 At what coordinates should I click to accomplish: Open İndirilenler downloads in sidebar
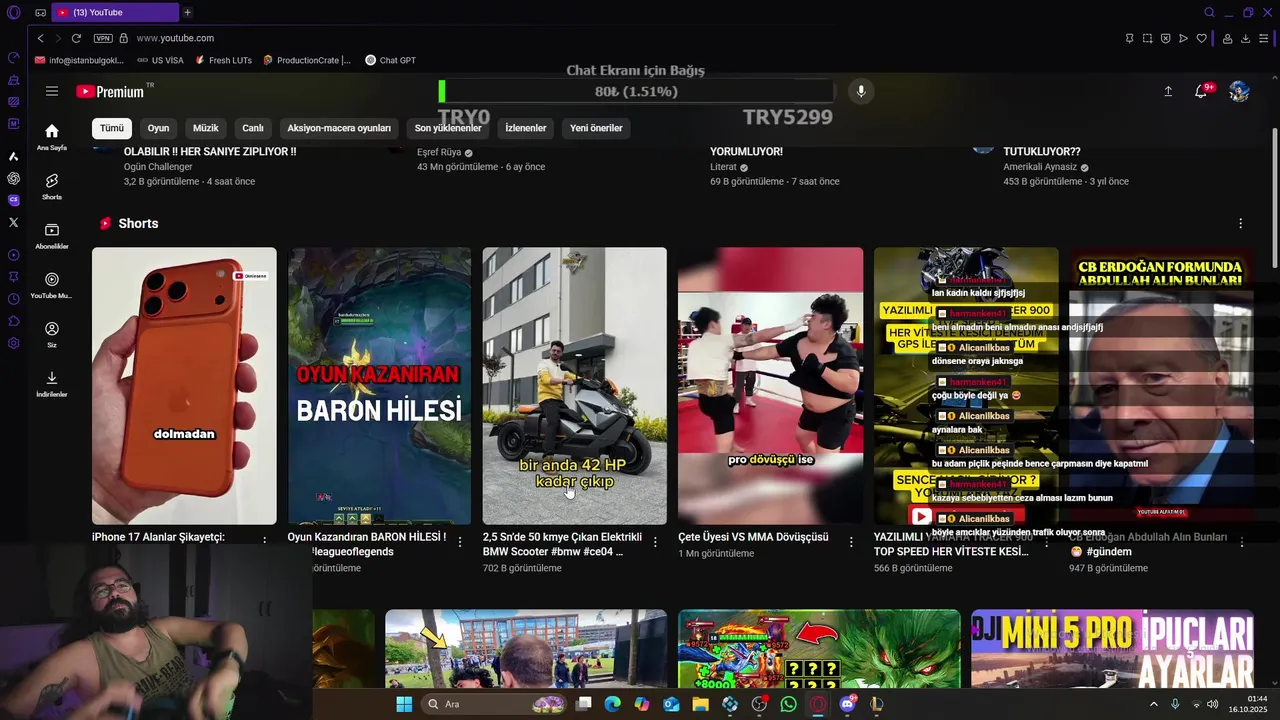[x=52, y=384]
